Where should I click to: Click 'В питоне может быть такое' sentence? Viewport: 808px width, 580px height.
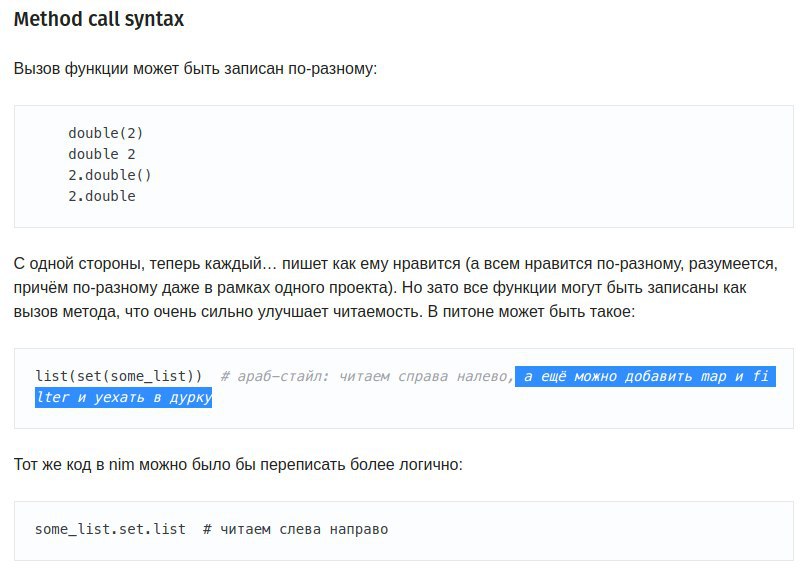531,312
